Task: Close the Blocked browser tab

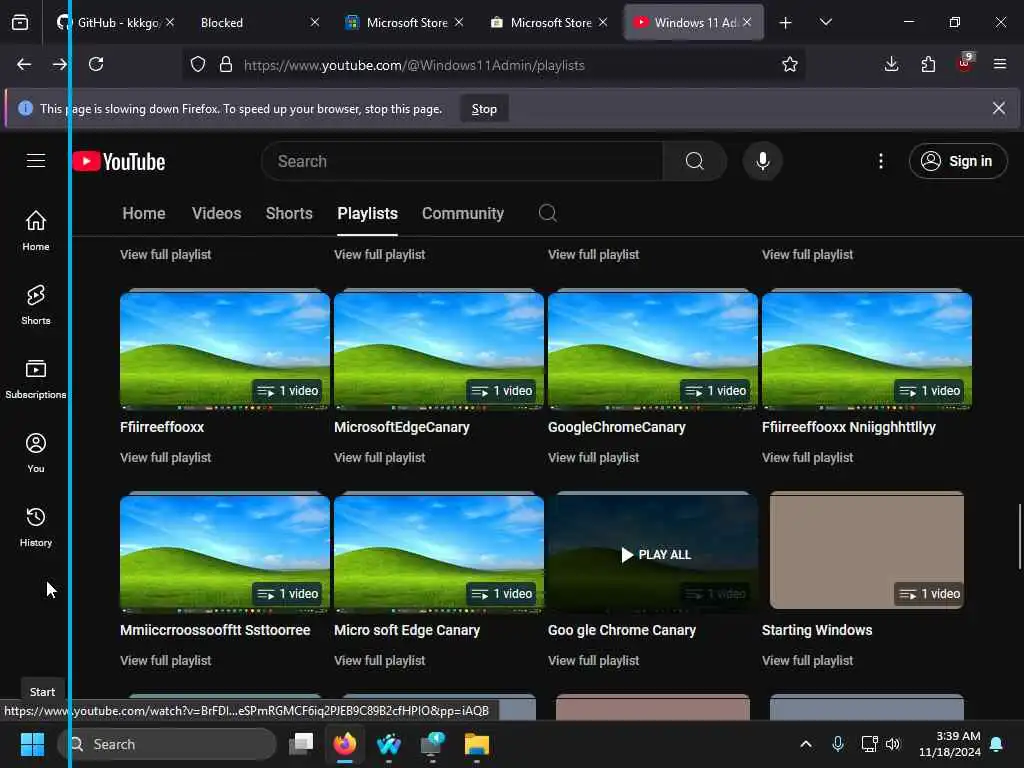Action: click(315, 22)
